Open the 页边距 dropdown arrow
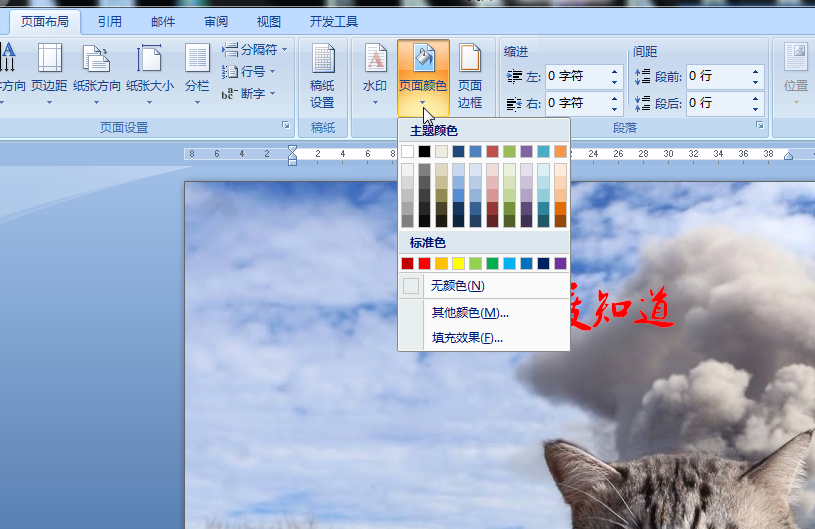Viewport: 815px width, 529px height. click(49, 102)
